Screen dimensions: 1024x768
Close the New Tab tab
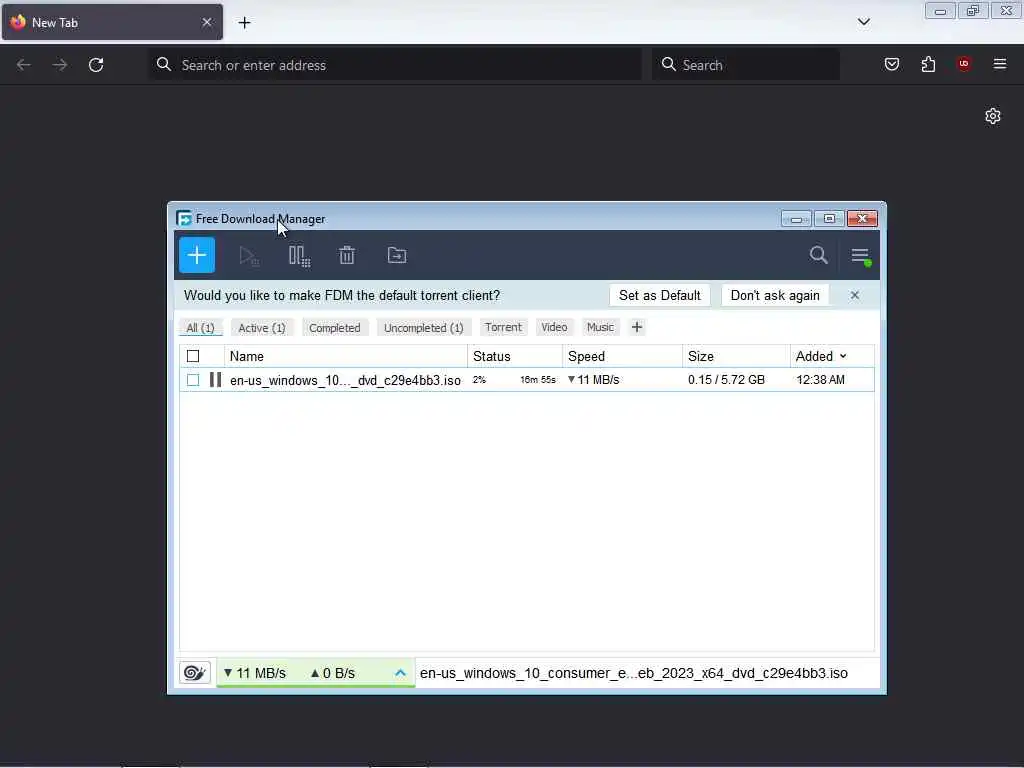206,22
